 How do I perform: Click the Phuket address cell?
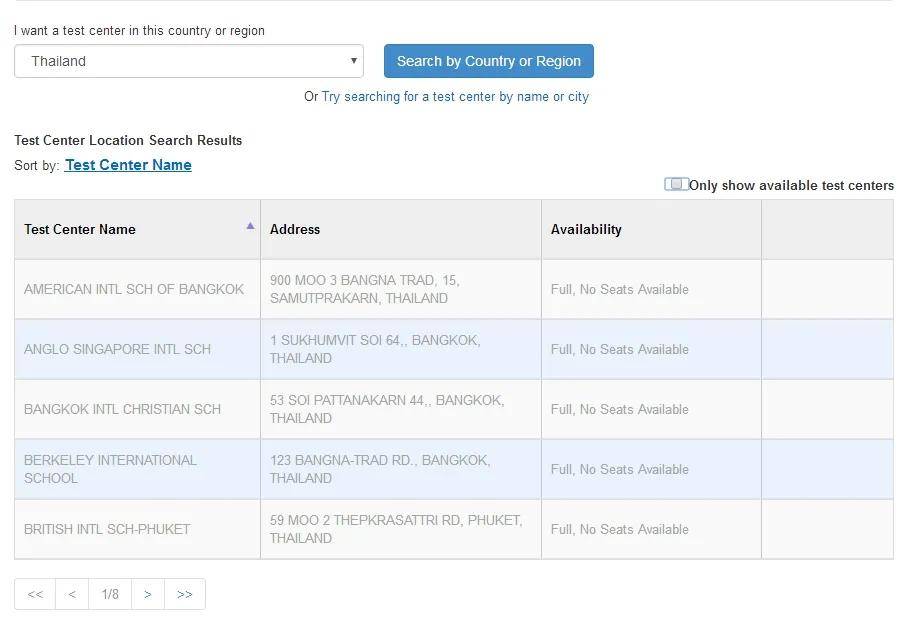tap(401, 529)
